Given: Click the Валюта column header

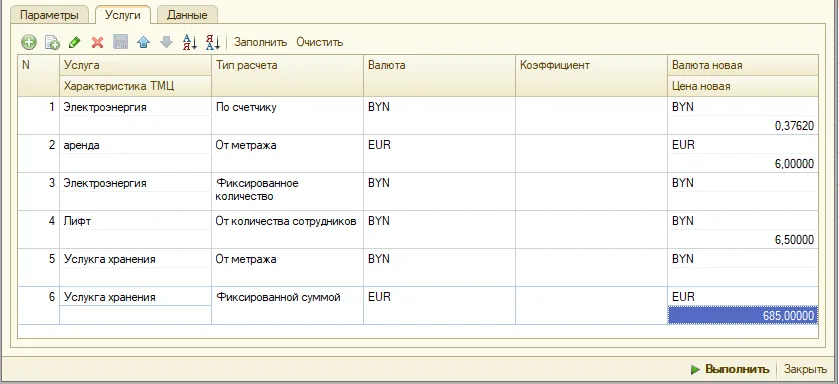Looking at the screenshot, I should pos(439,75).
